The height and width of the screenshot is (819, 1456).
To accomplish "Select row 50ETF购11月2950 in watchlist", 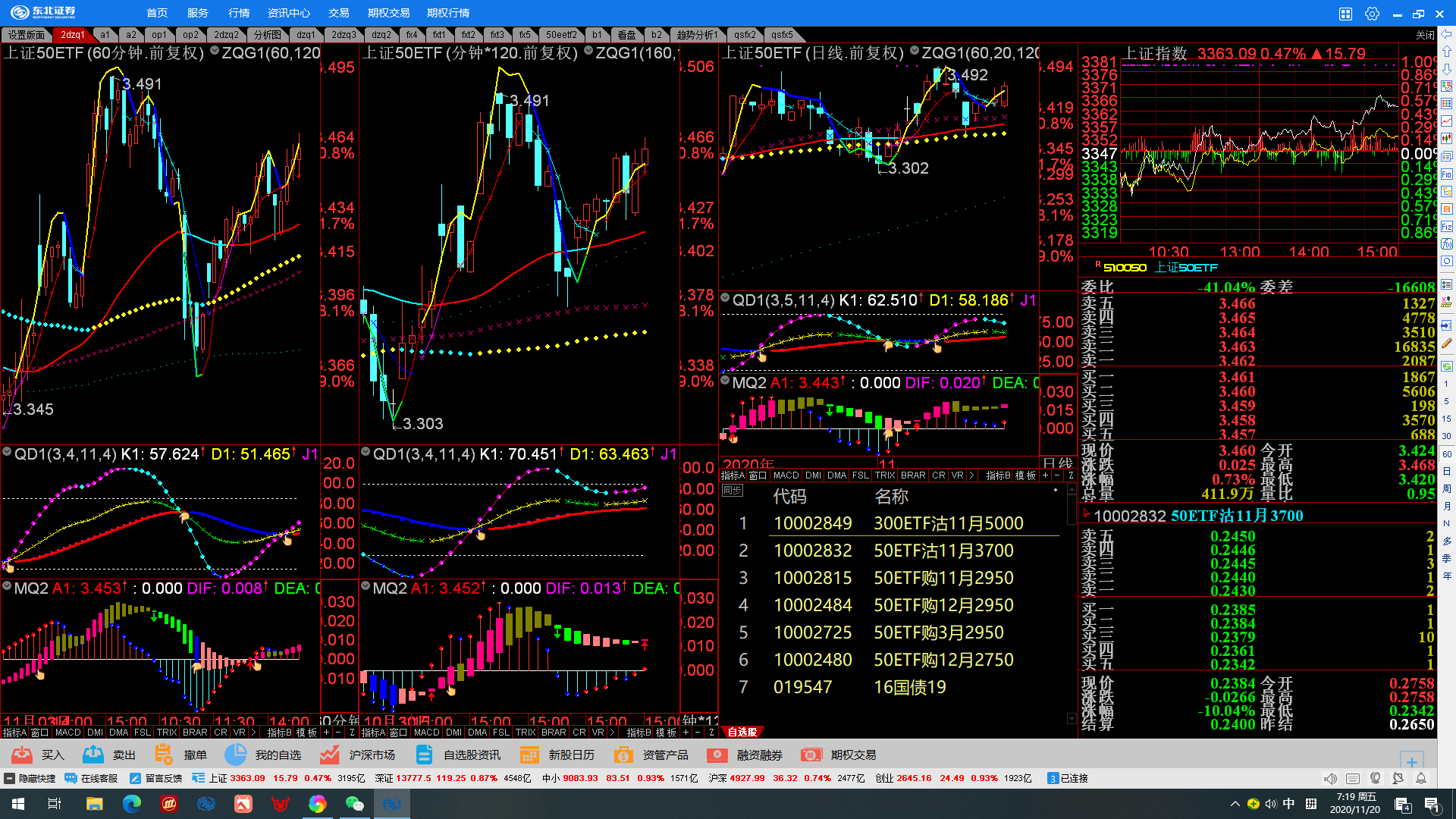I will [943, 578].
